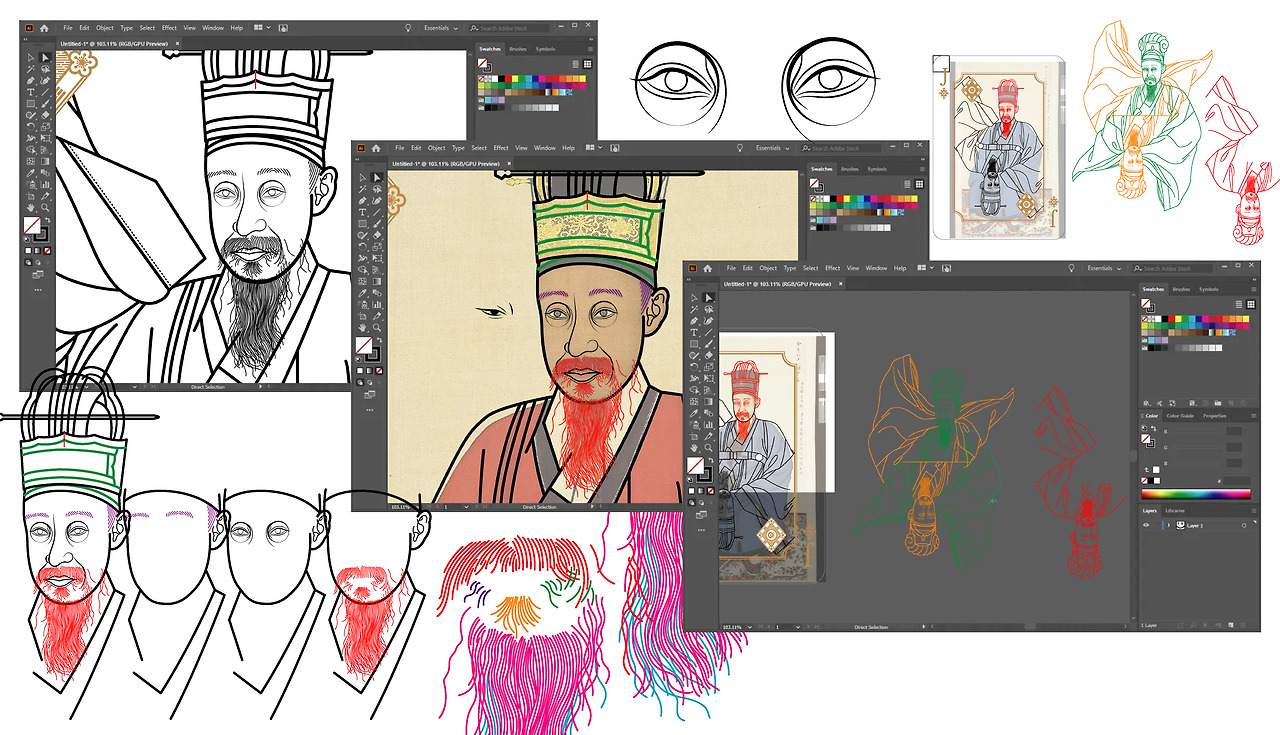Open Window menu in colored portrait window
Image resolution: width=1280 pixels, height=735 pixels.
pos(544,148)
